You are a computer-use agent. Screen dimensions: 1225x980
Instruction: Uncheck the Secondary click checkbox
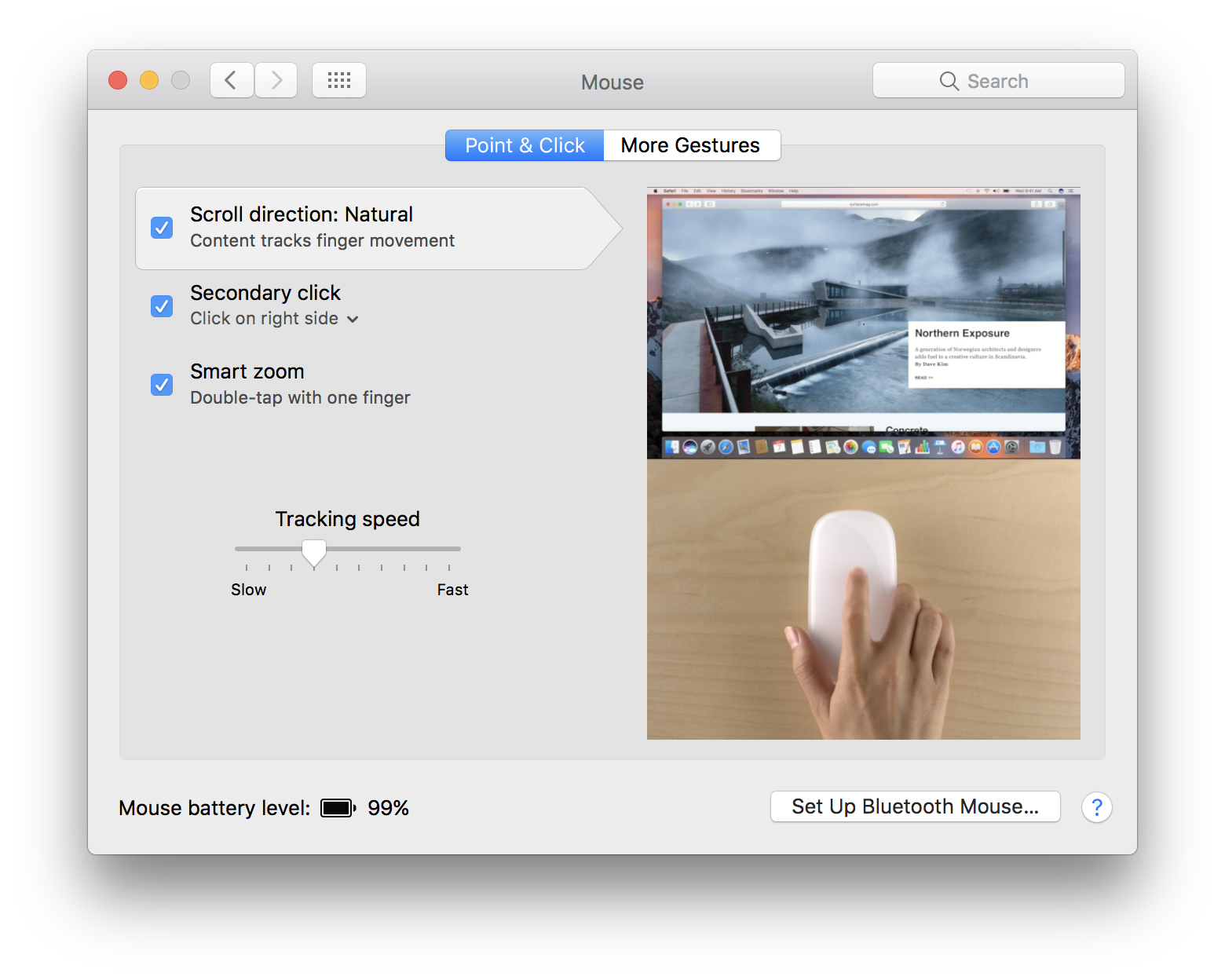[x=162, y=305]
